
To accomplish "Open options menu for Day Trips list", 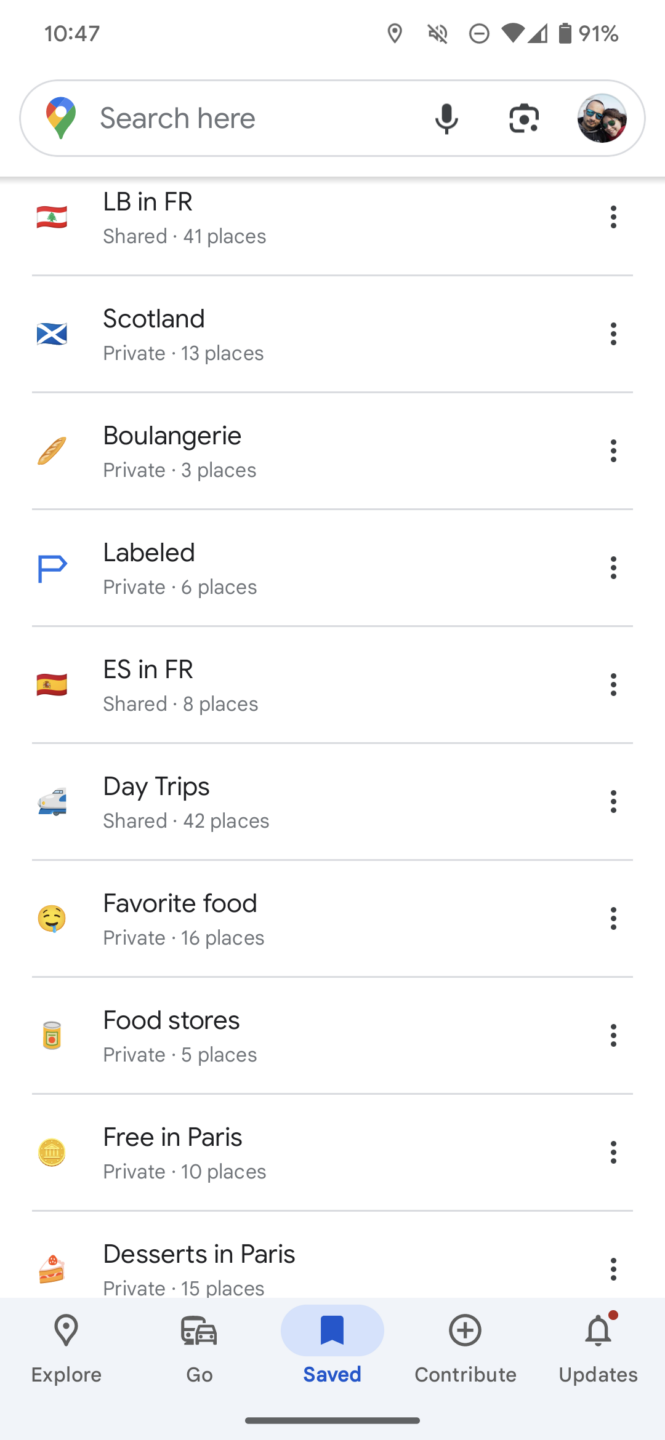I will [x=613, y=801].
